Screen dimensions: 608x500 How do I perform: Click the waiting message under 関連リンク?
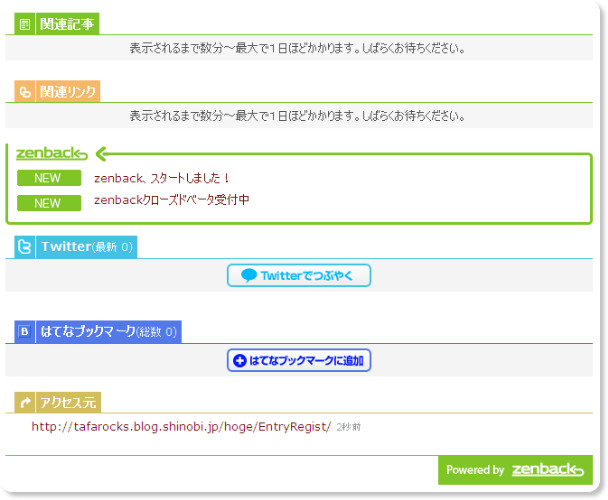297,116
